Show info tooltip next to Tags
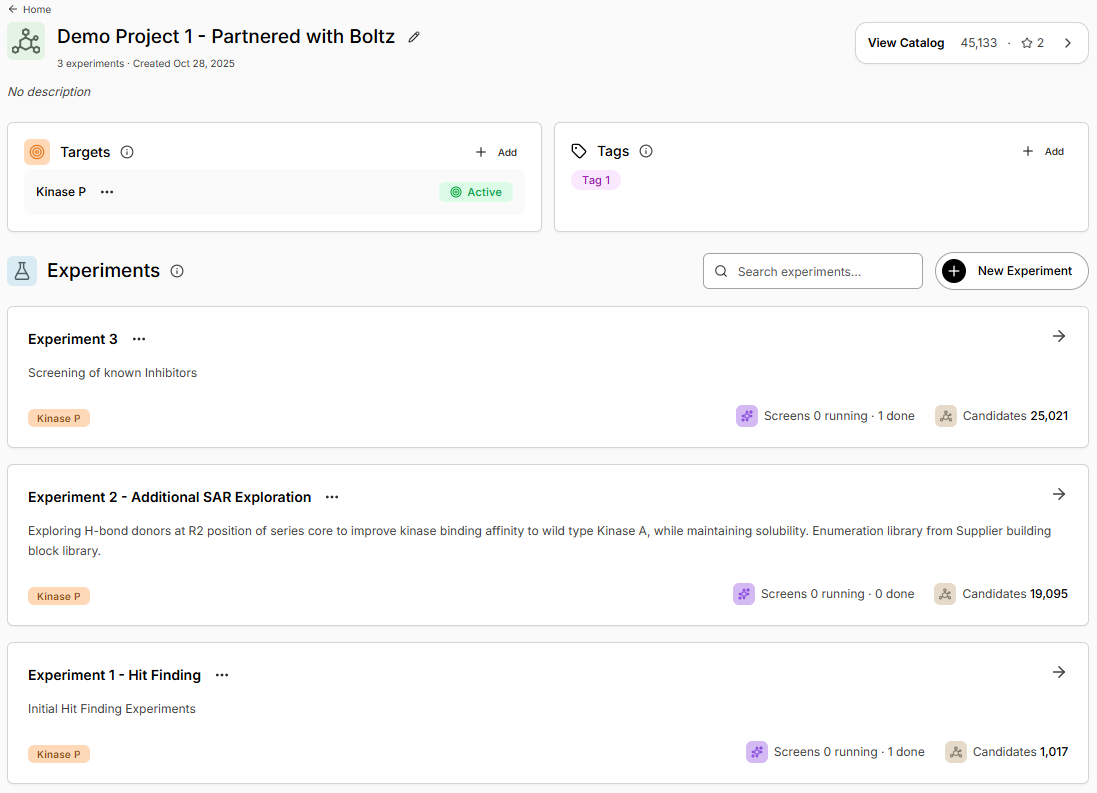 point(646,151)
